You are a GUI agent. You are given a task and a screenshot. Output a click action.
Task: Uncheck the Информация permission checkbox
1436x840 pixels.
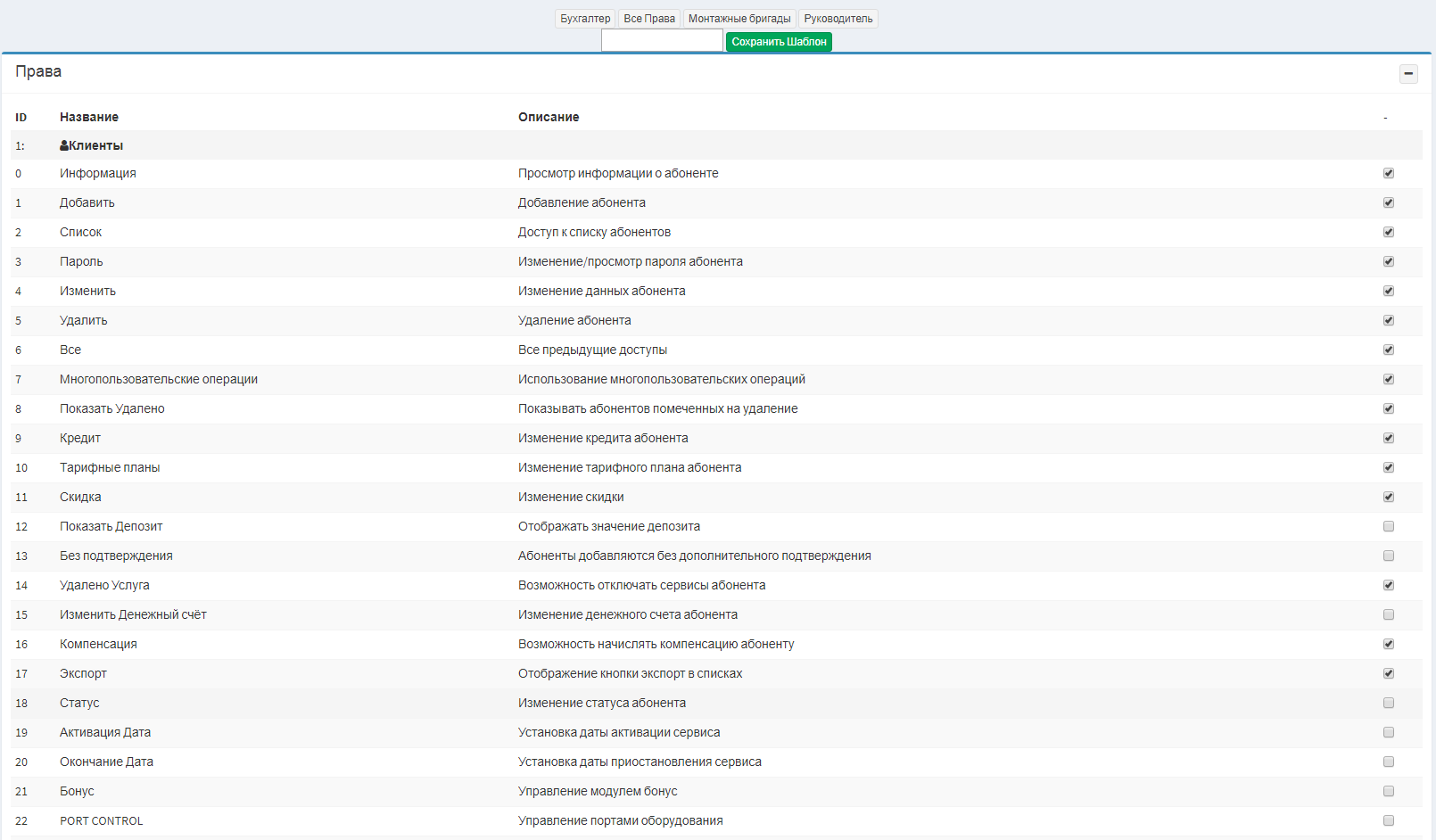pos(1389,173)
